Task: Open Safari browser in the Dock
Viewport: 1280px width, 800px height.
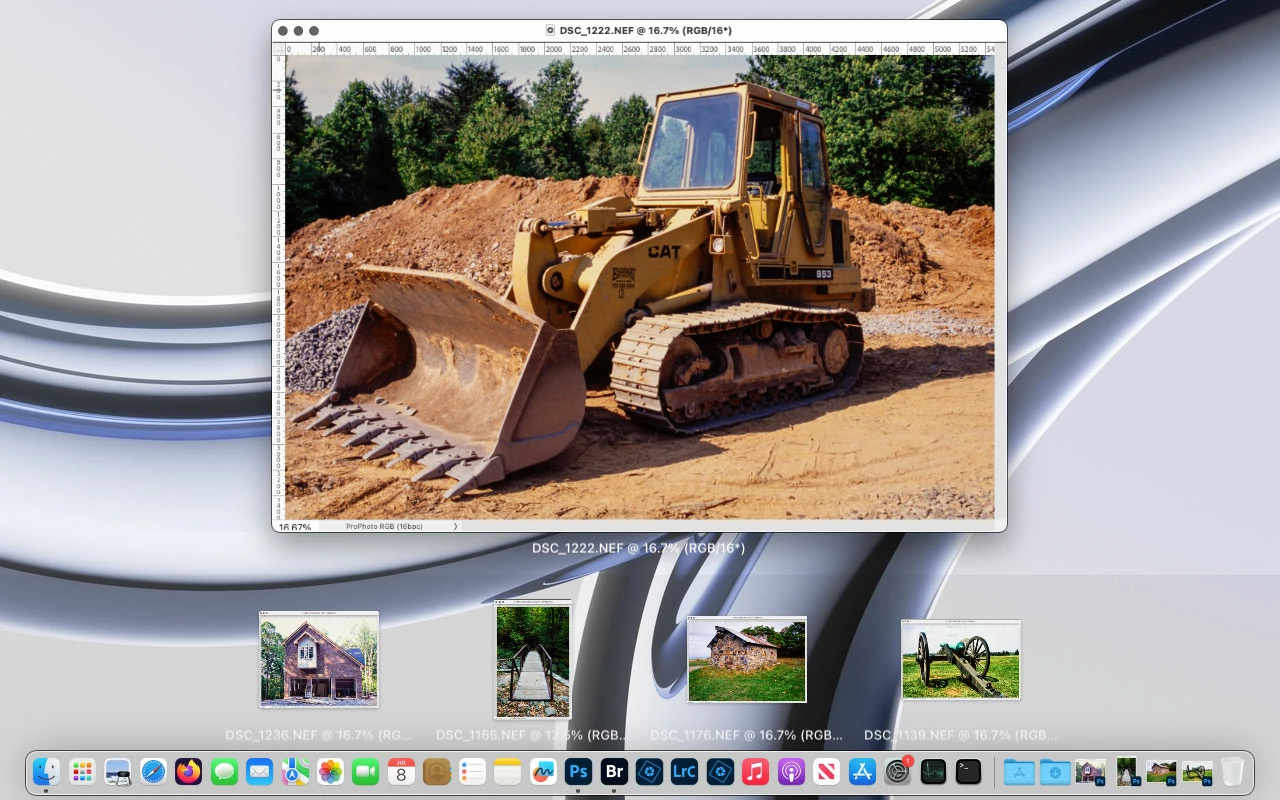Action: (x=153, y=772)
